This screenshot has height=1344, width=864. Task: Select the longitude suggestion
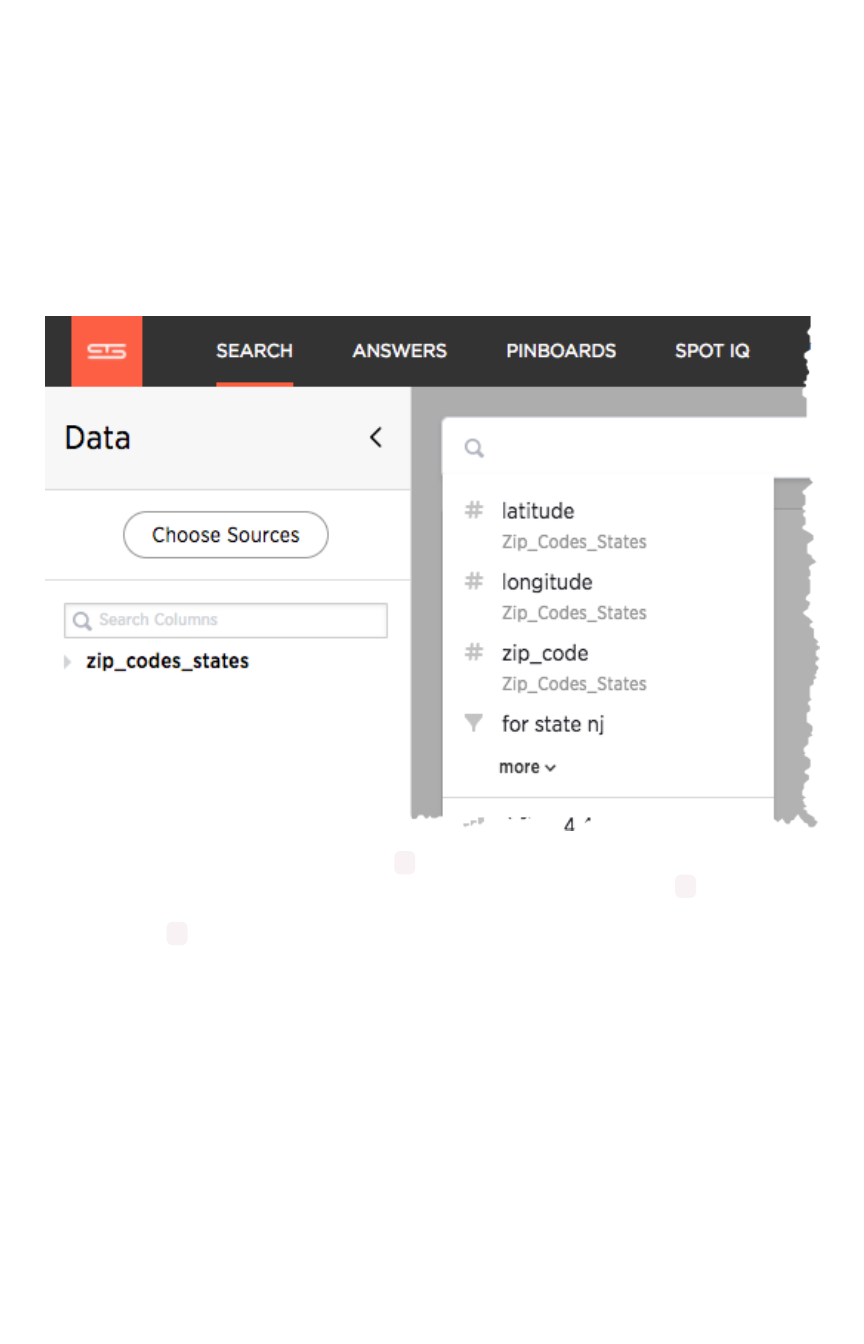(x=547, y=582)
